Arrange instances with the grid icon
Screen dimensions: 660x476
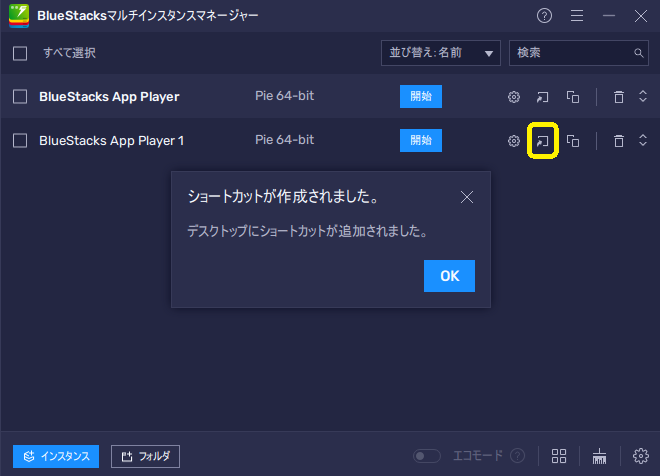(x=559, y=456)
